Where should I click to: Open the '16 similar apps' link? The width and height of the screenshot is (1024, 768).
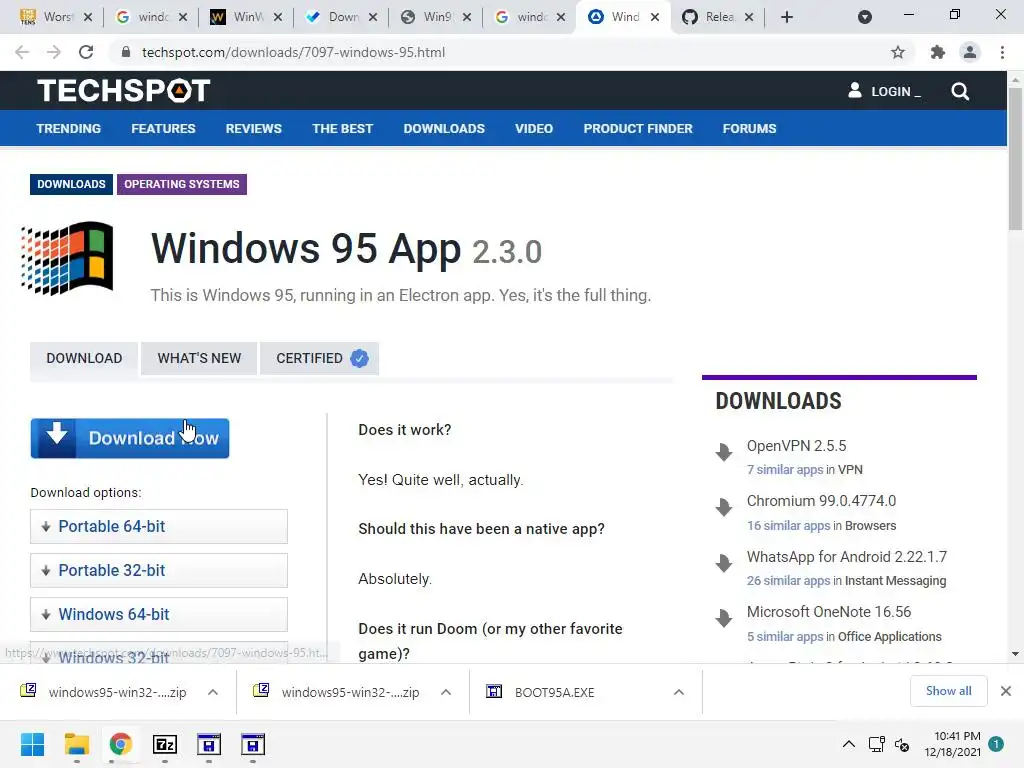coord(788,526)
